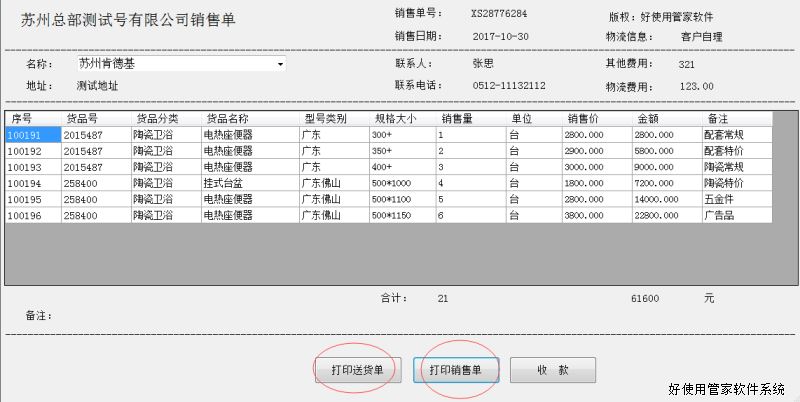The width and height of the screenshot is (800, 402).
Task: Click the 备注 column header
Action: pyautogui.click(x=716, y=118)
